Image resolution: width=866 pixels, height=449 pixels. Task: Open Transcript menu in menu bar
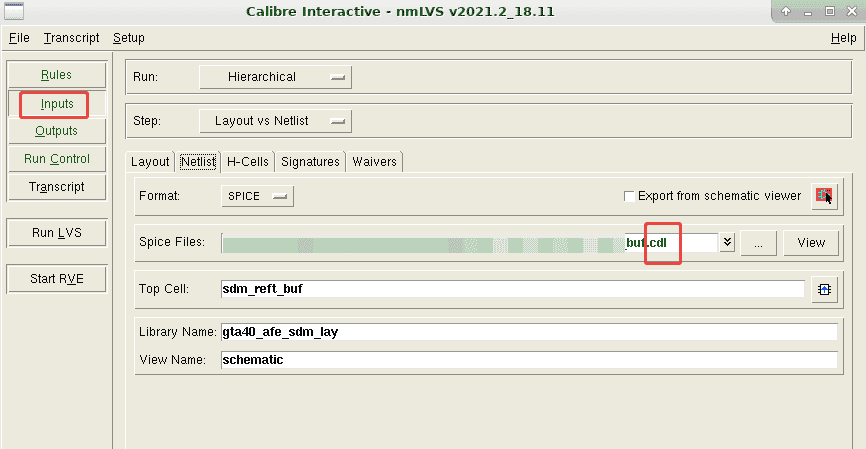(71, 38)
